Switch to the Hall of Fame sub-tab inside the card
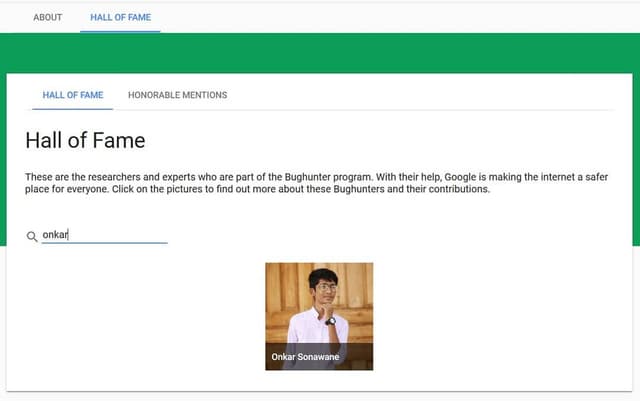The image size is (640, 401). (x=73, y=95)
